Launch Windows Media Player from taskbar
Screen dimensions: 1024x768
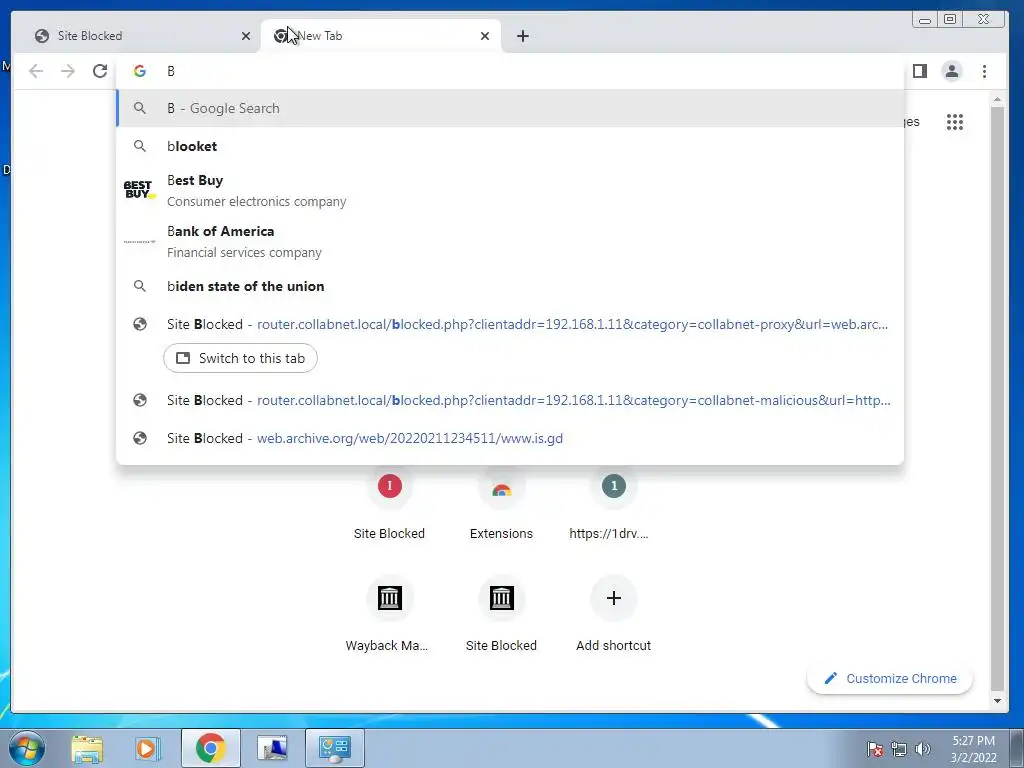click(148, 748)
